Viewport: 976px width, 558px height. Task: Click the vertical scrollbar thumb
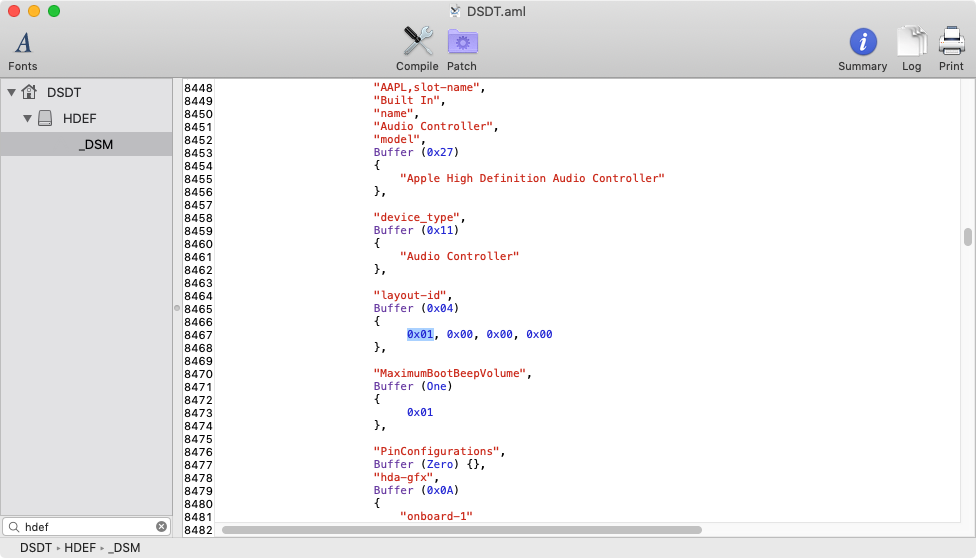[x=968, y=237]
